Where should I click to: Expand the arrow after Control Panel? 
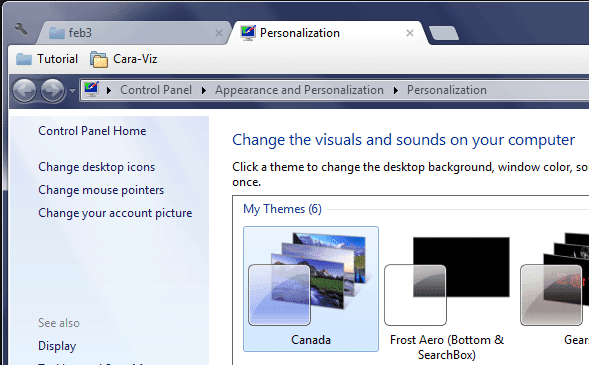tap(204, 90)
